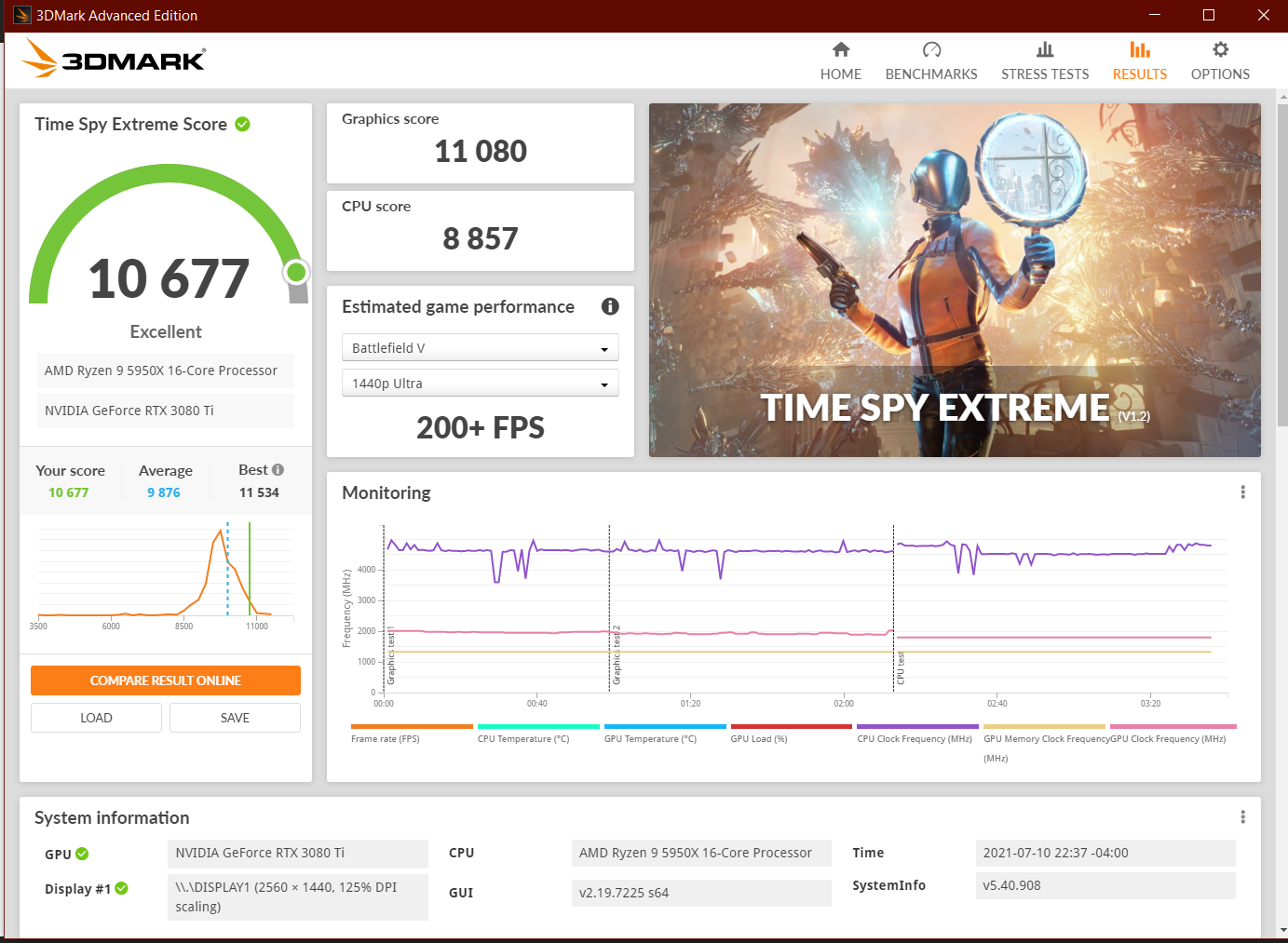Screen dimensions: 1288x943
Task: Click the GUI version v2.19.7225 s64
Action: [701, 893]
